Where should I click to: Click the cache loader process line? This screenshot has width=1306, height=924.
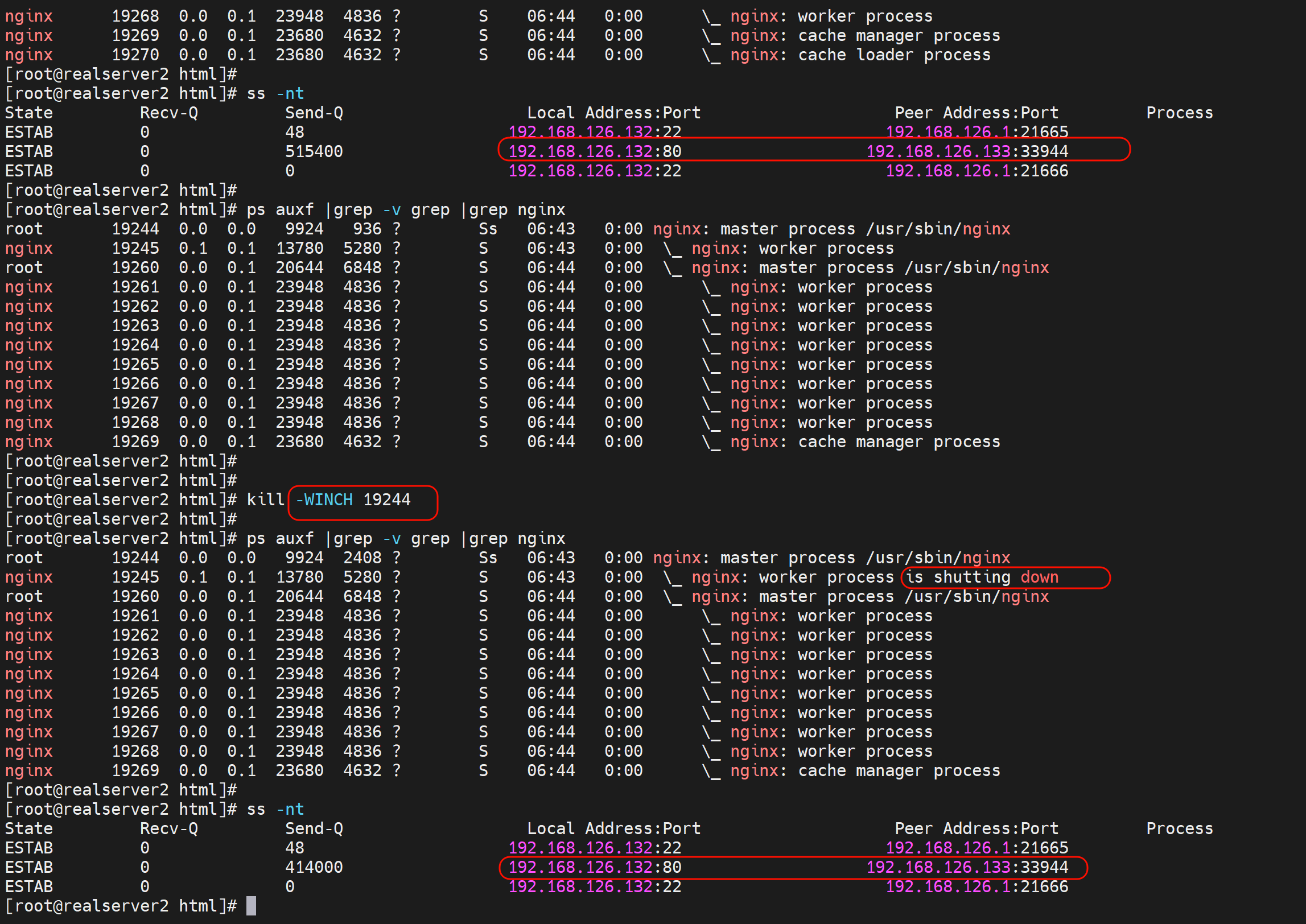893,55
